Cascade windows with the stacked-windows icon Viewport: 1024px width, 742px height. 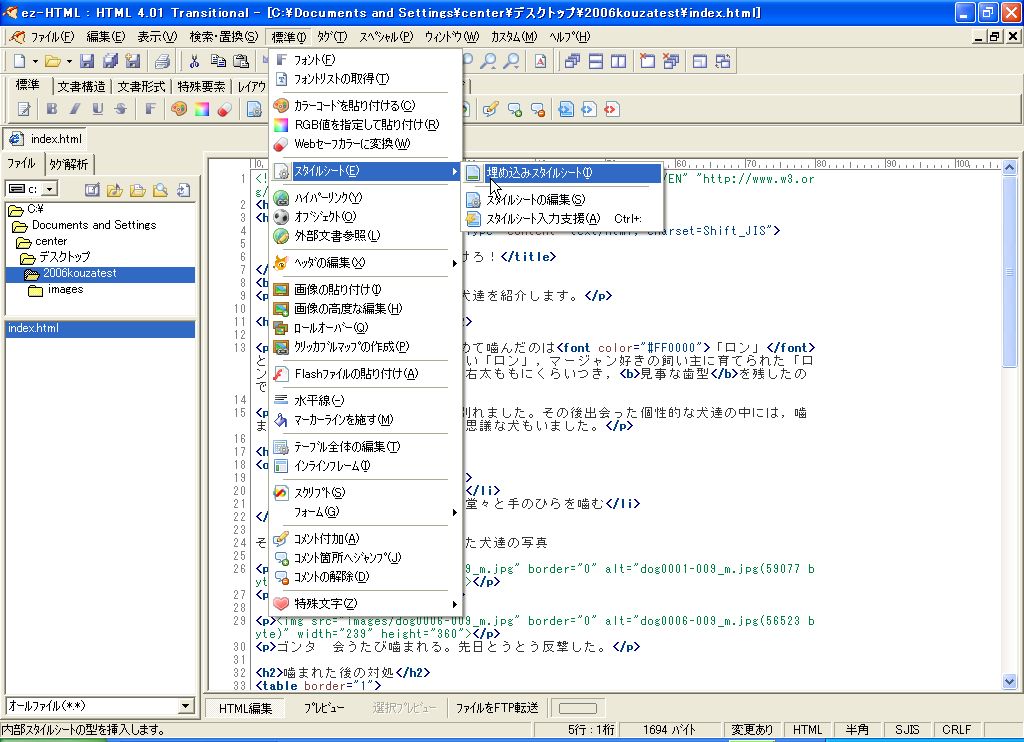tap(572, 61)
